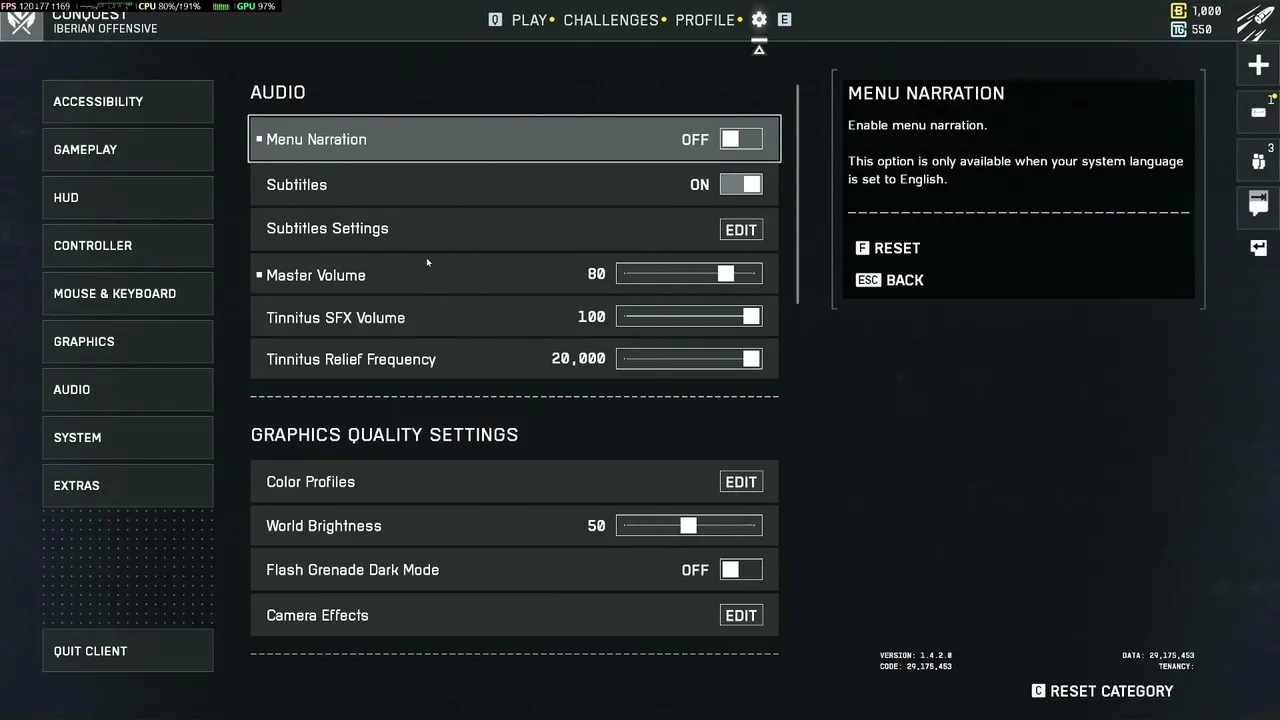Open the mail inbox envelope icon

pos(1258,112)
